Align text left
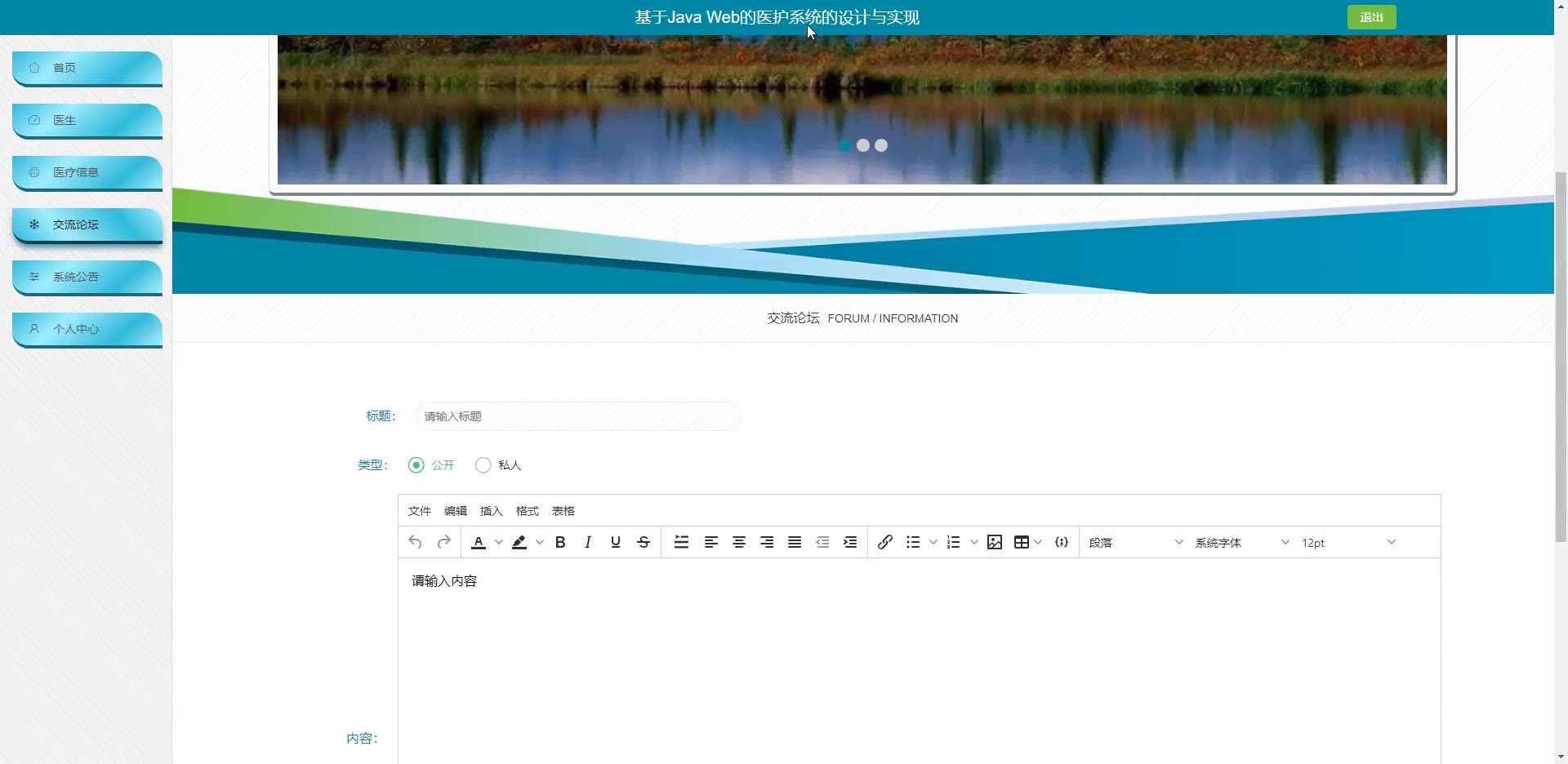The height and width of the screenshot is (764, 1568). 711,542
